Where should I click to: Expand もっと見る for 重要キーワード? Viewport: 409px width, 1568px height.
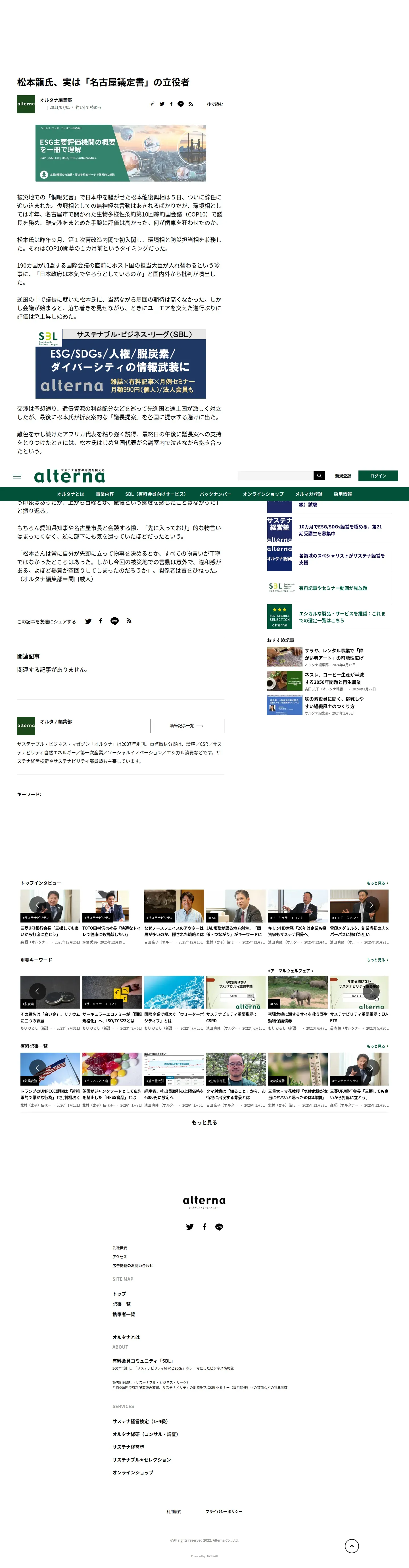tap(377, 960)
